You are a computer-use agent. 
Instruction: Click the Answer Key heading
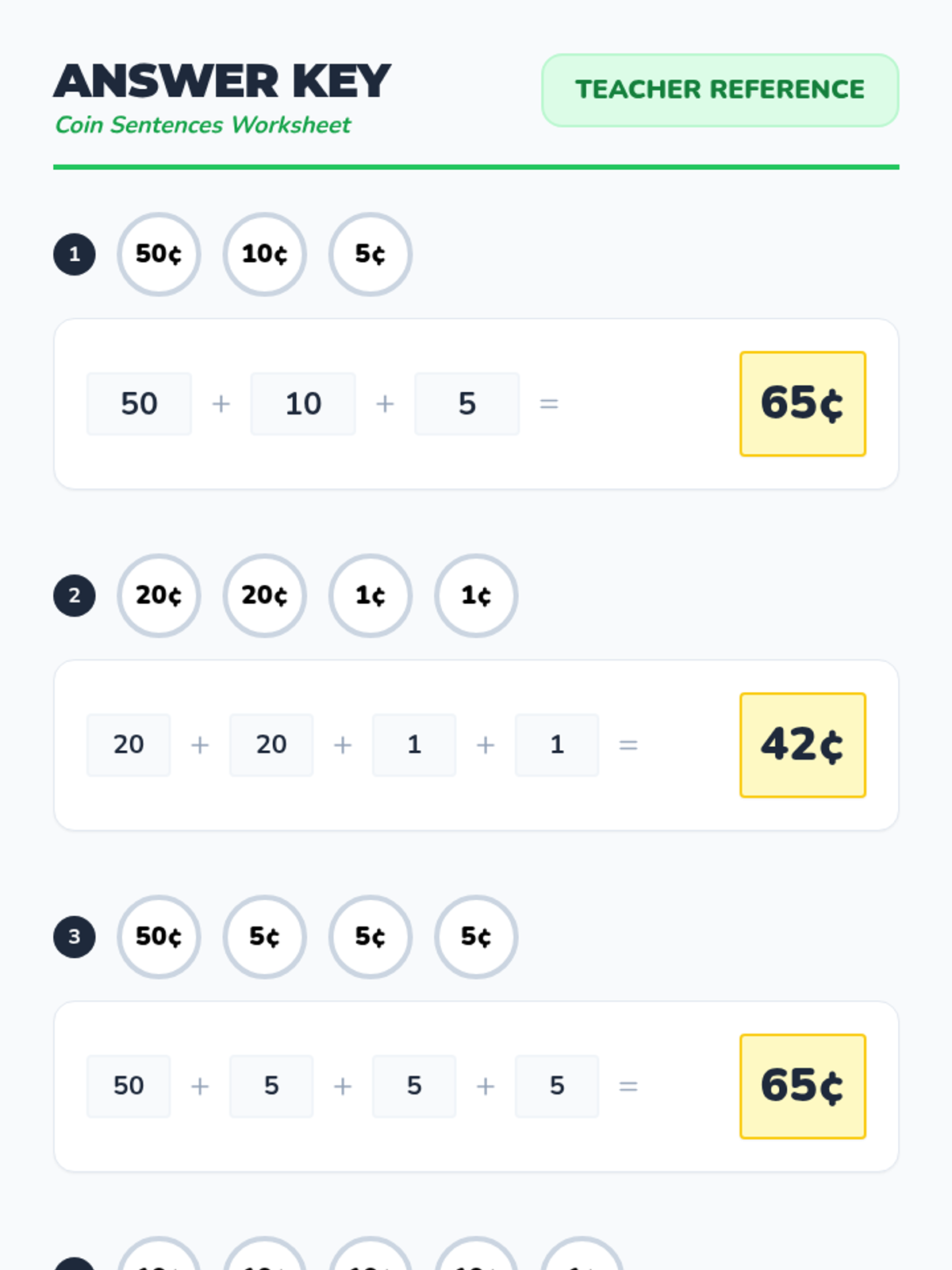coord(222,81)
